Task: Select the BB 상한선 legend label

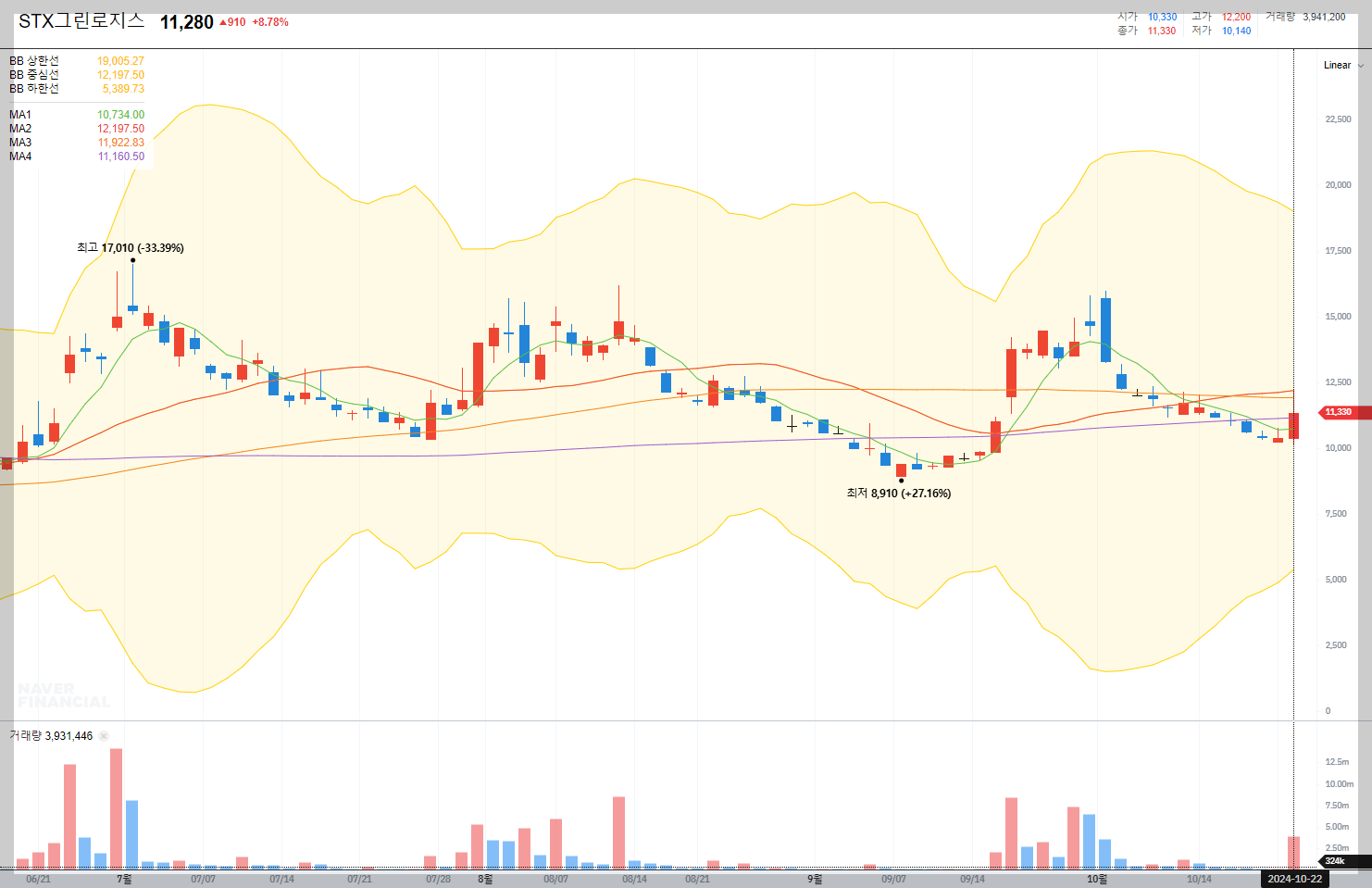Action: point(34,61)
